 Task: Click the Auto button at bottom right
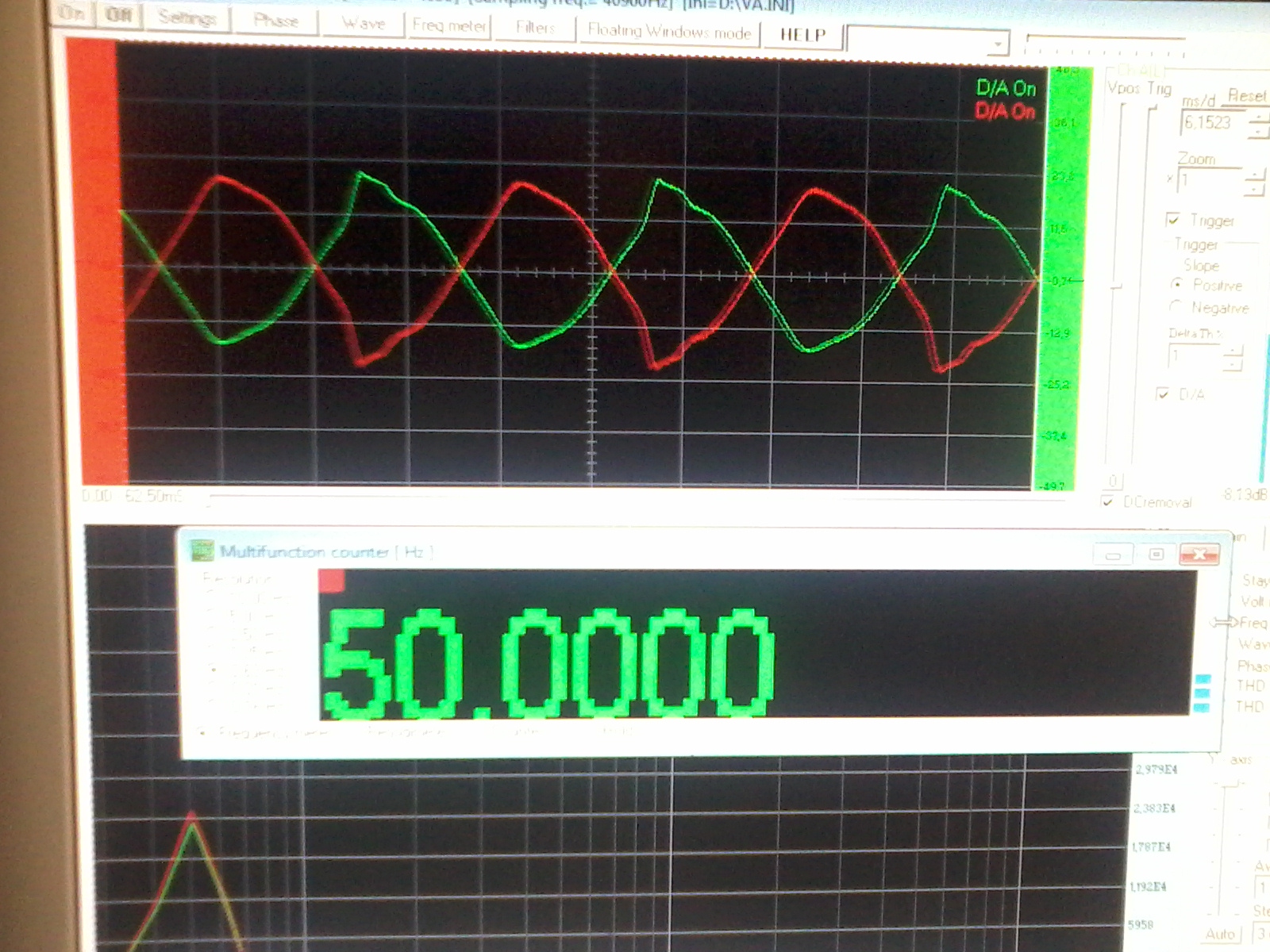tap(1219, 934)
